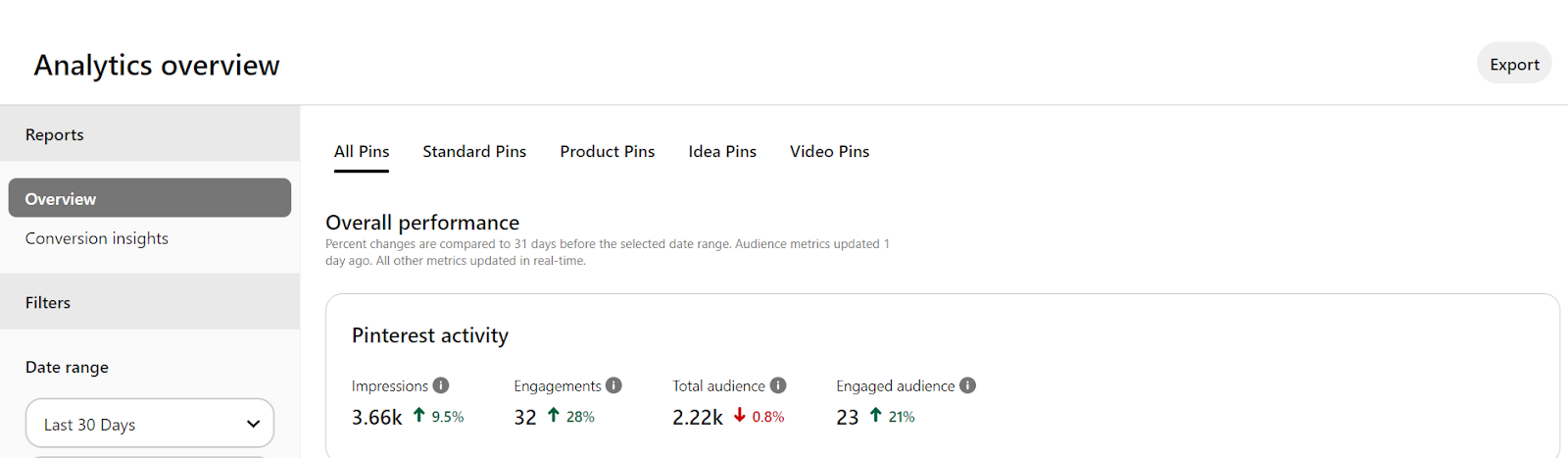Select the All Pins tab
The image size is (1568, 458).
(362, 151)
